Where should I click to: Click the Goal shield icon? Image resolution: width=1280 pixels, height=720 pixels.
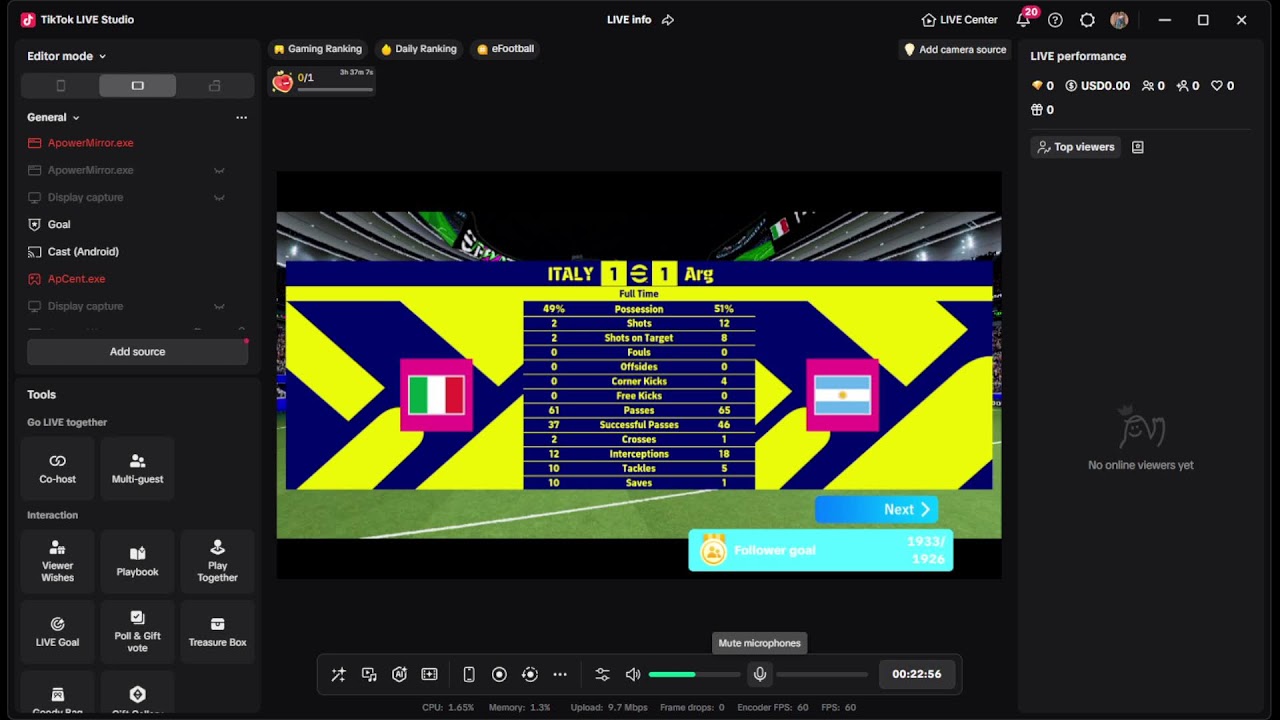pos(35,224)
